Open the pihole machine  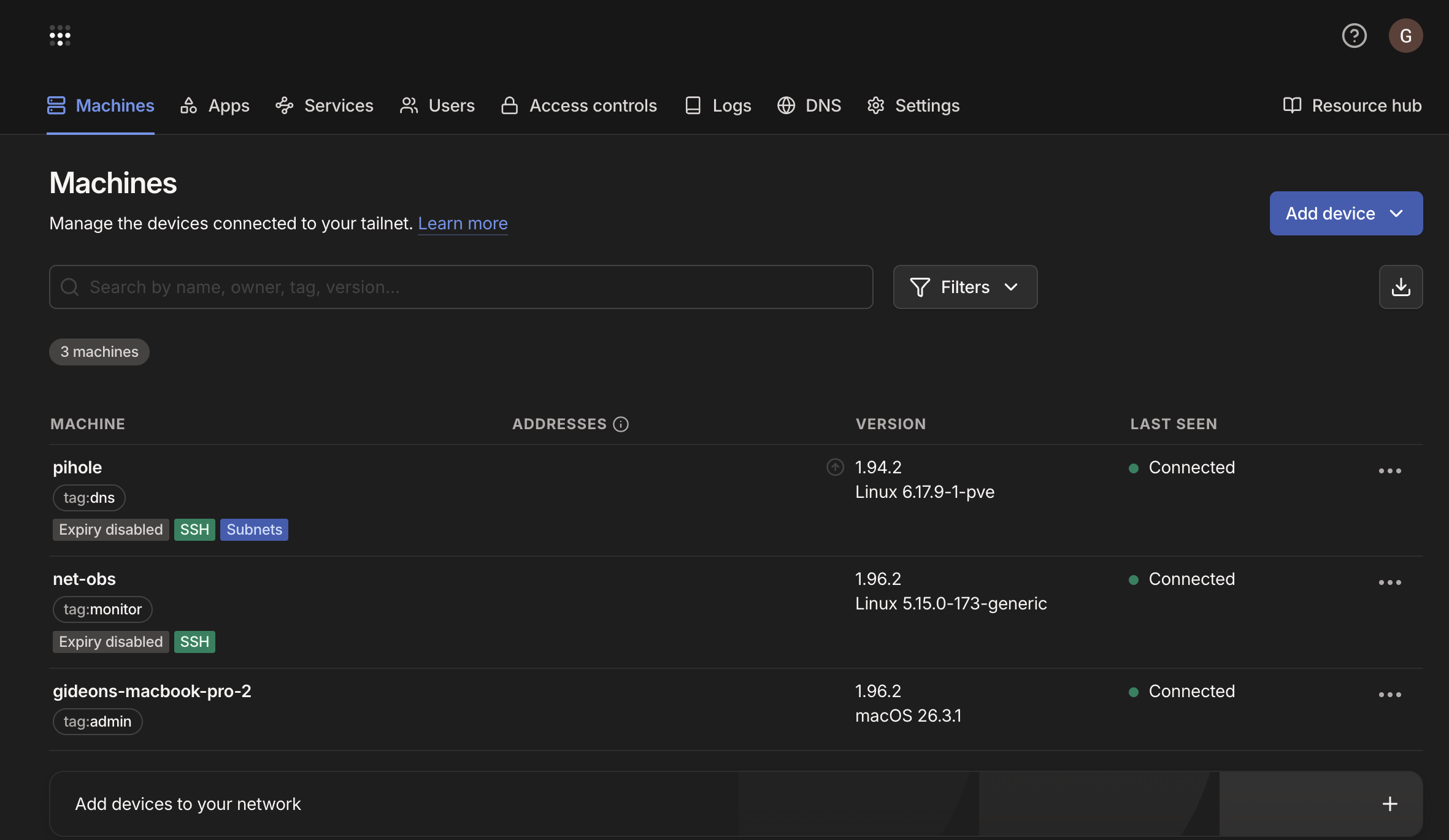[x=77, y=467]
